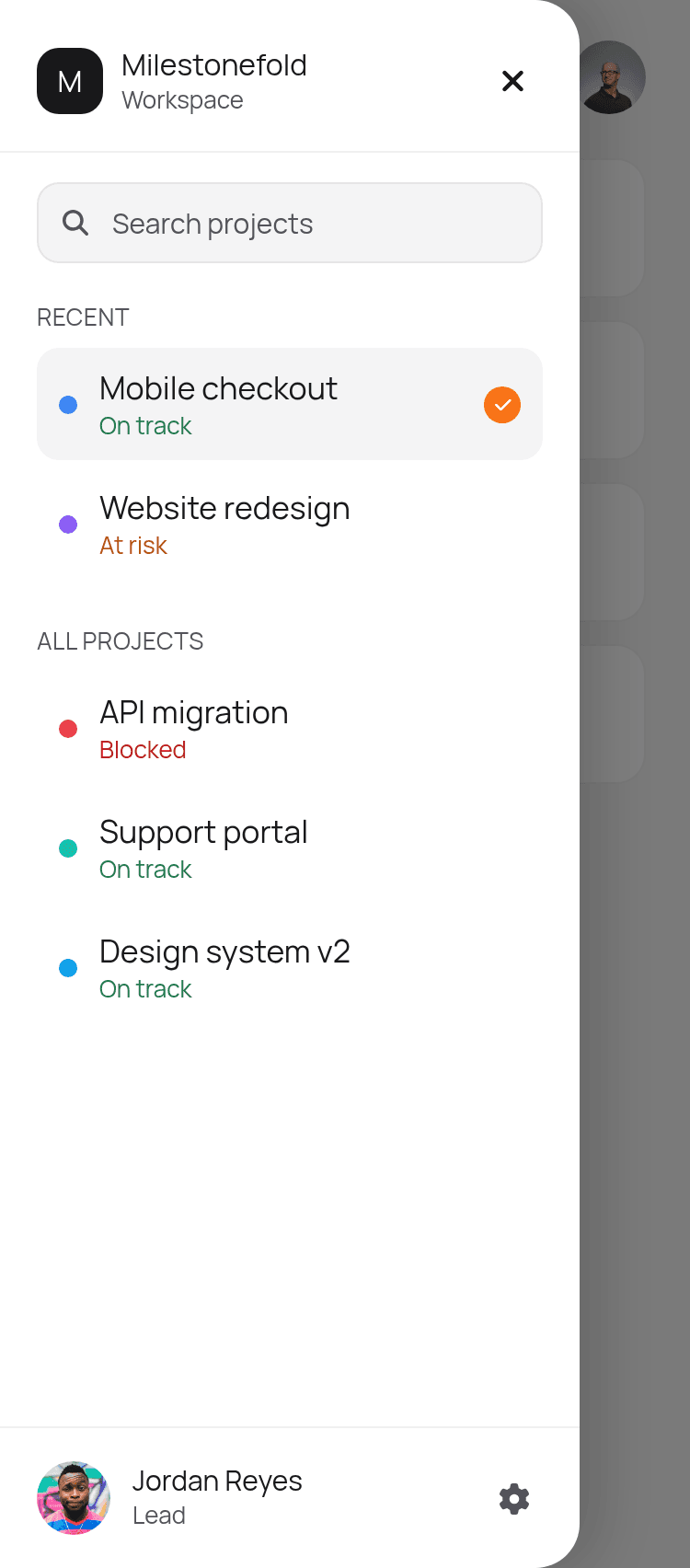Click the blue dot beside Design system v2
690x1568 pixels.
click(68, 968)
